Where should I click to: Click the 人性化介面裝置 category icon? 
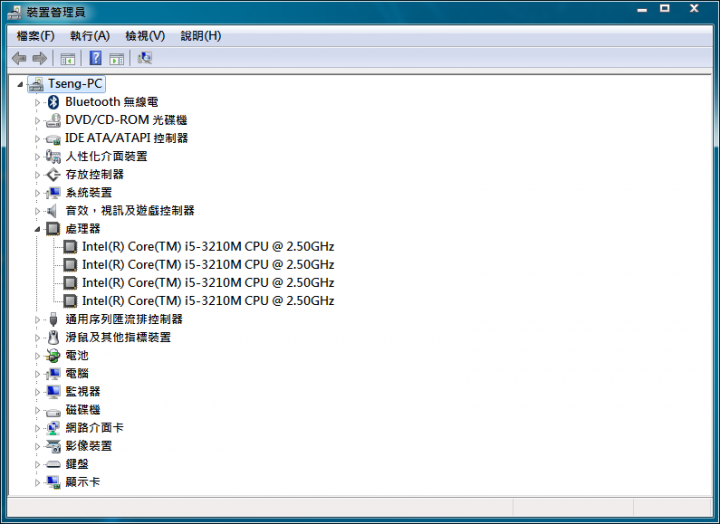tap(53, 157)
